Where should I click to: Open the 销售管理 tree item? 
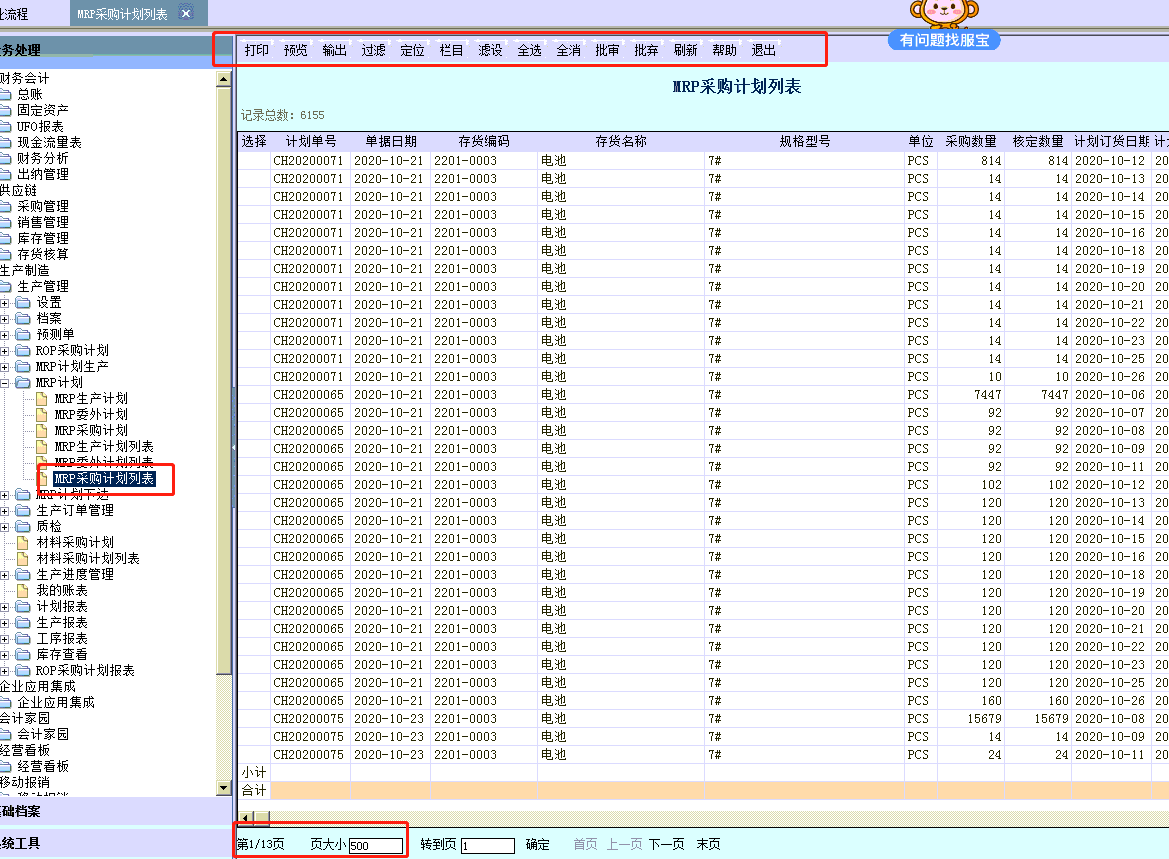[42, 222]
